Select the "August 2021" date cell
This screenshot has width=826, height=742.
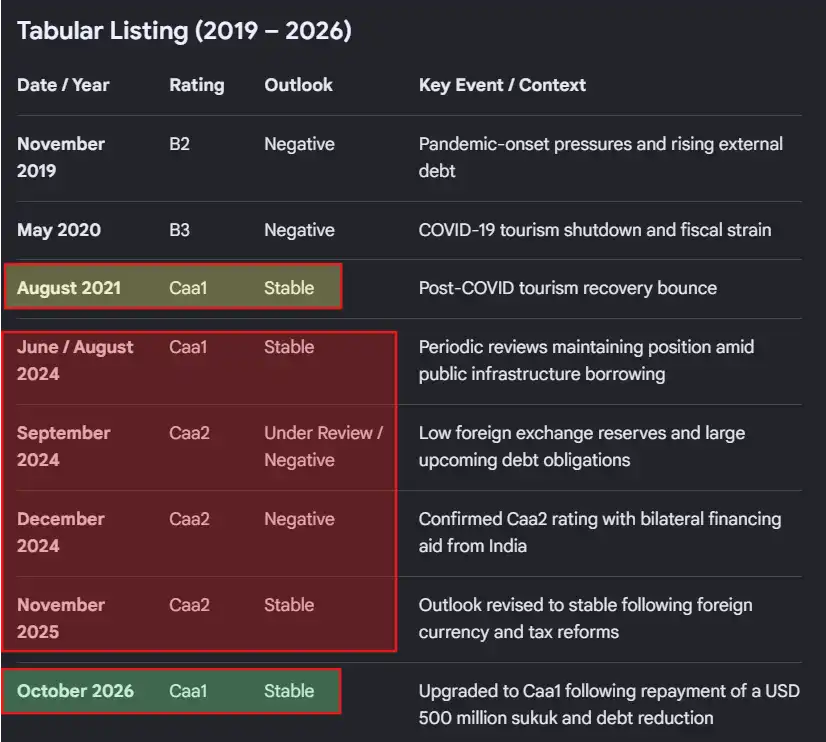(69, 288)
